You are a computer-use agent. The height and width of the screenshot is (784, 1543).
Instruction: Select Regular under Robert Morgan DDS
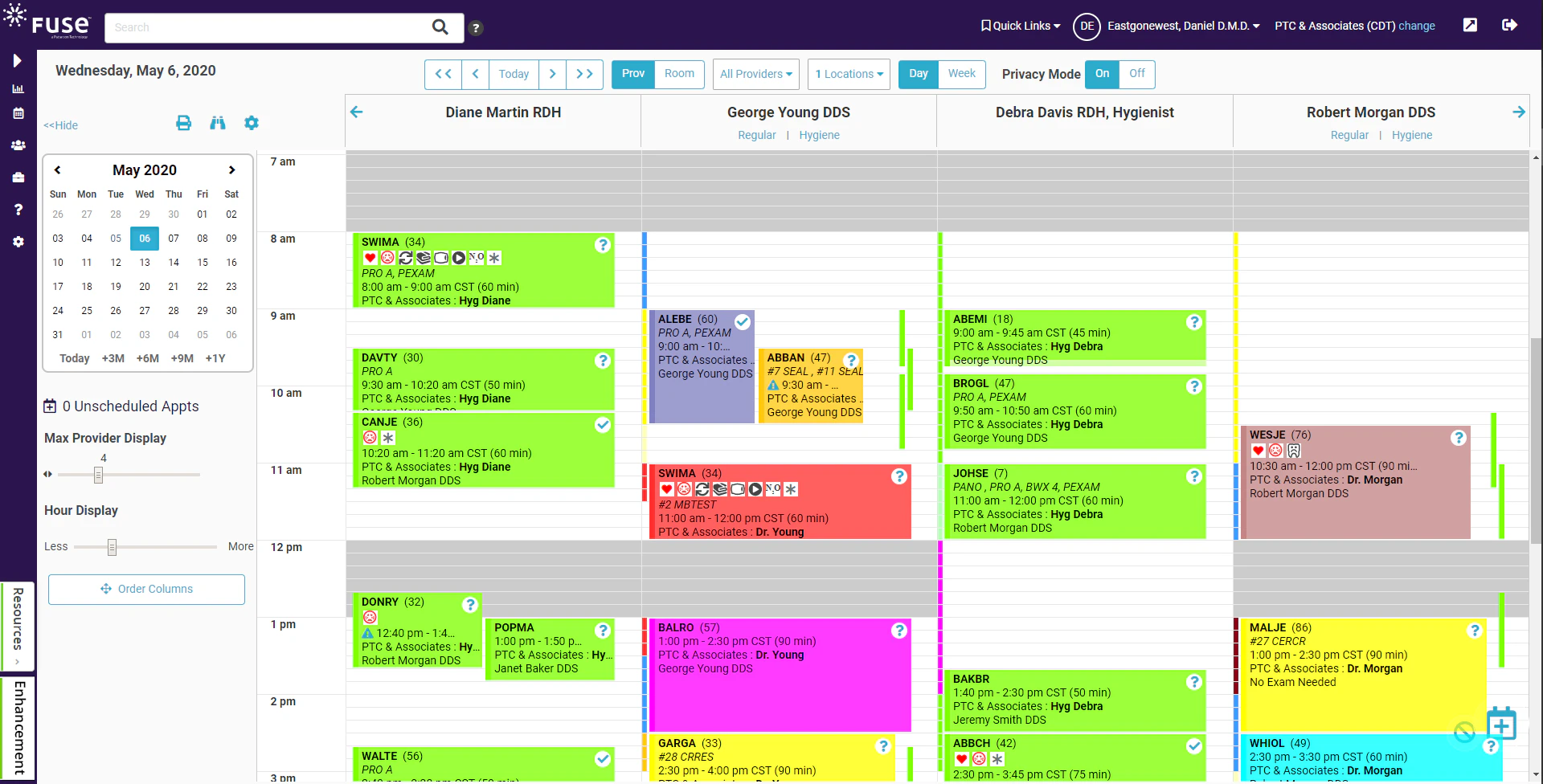coord(1349,135)
